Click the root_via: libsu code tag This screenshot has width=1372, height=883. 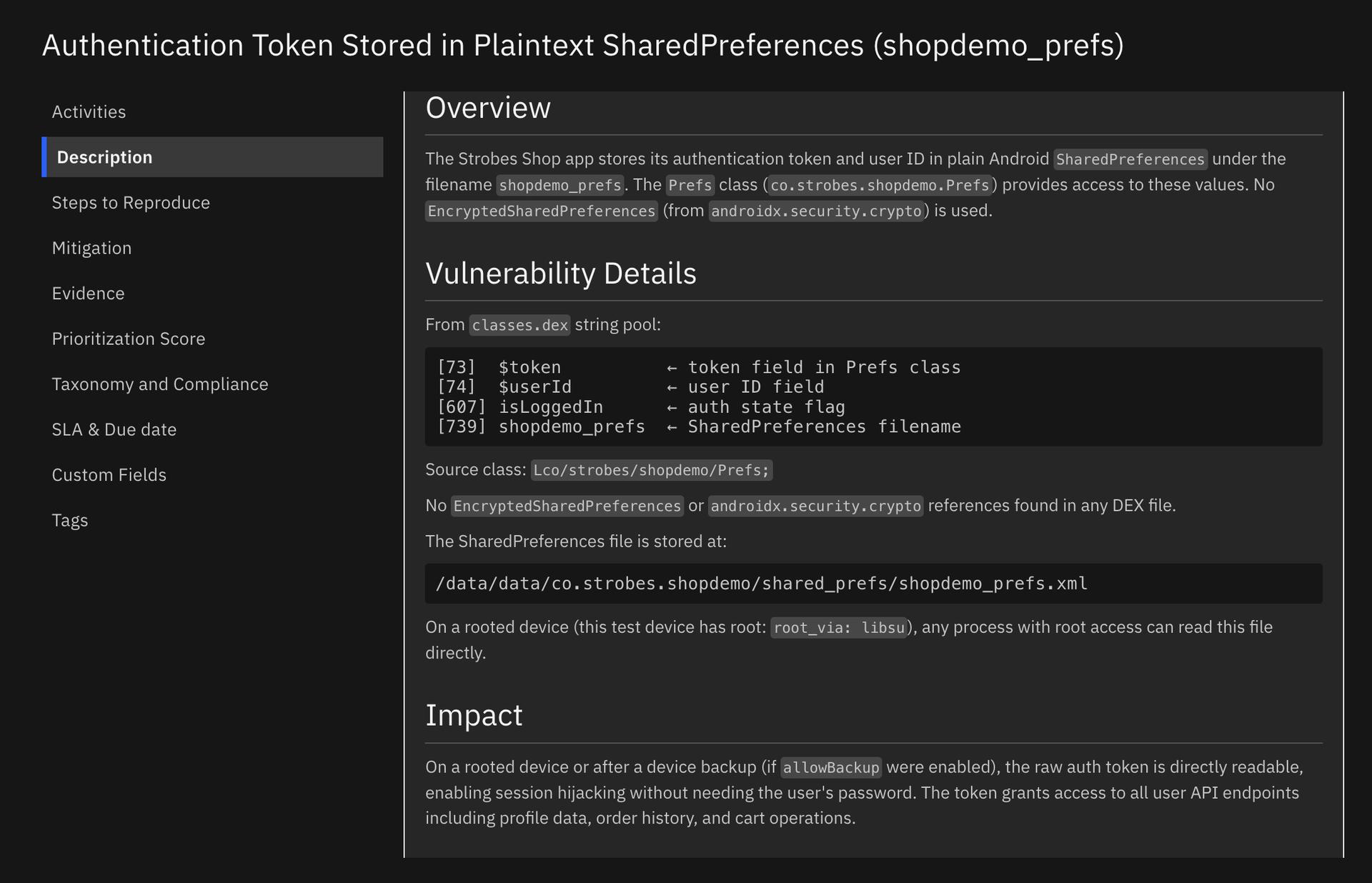[x=839, y=628]
